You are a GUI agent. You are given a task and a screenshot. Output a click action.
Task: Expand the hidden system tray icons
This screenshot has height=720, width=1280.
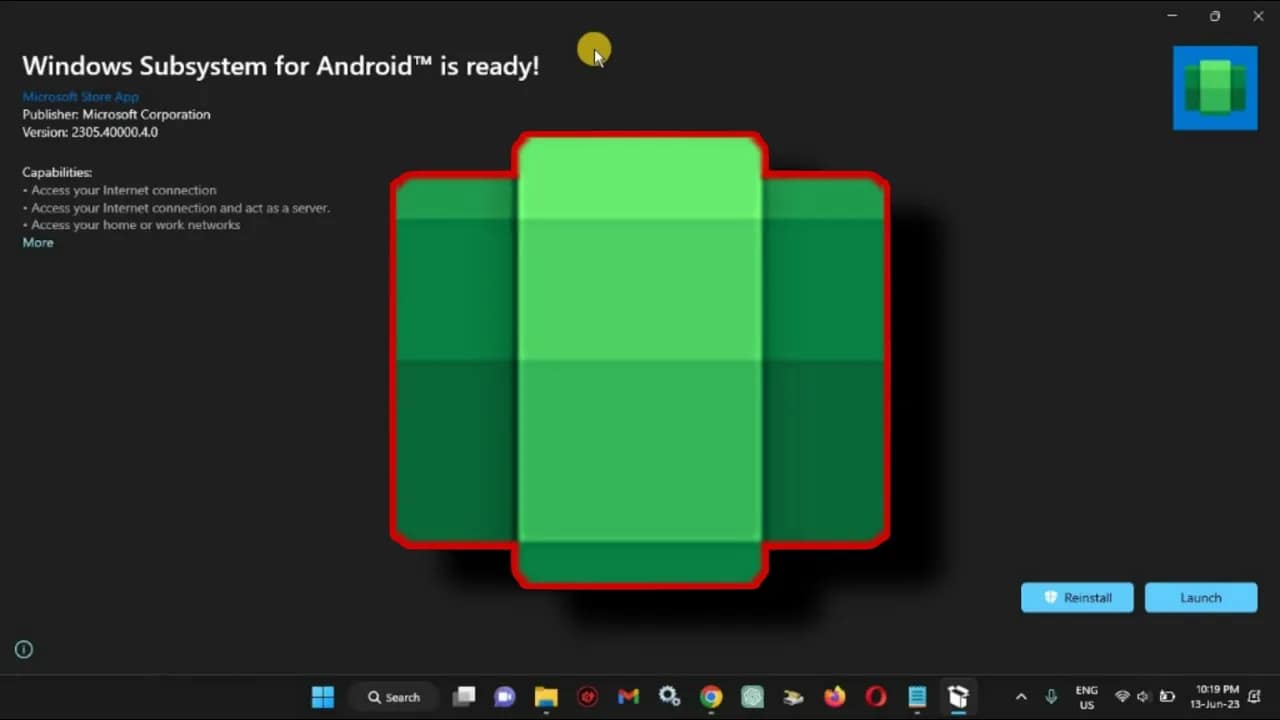[1021, 696]
